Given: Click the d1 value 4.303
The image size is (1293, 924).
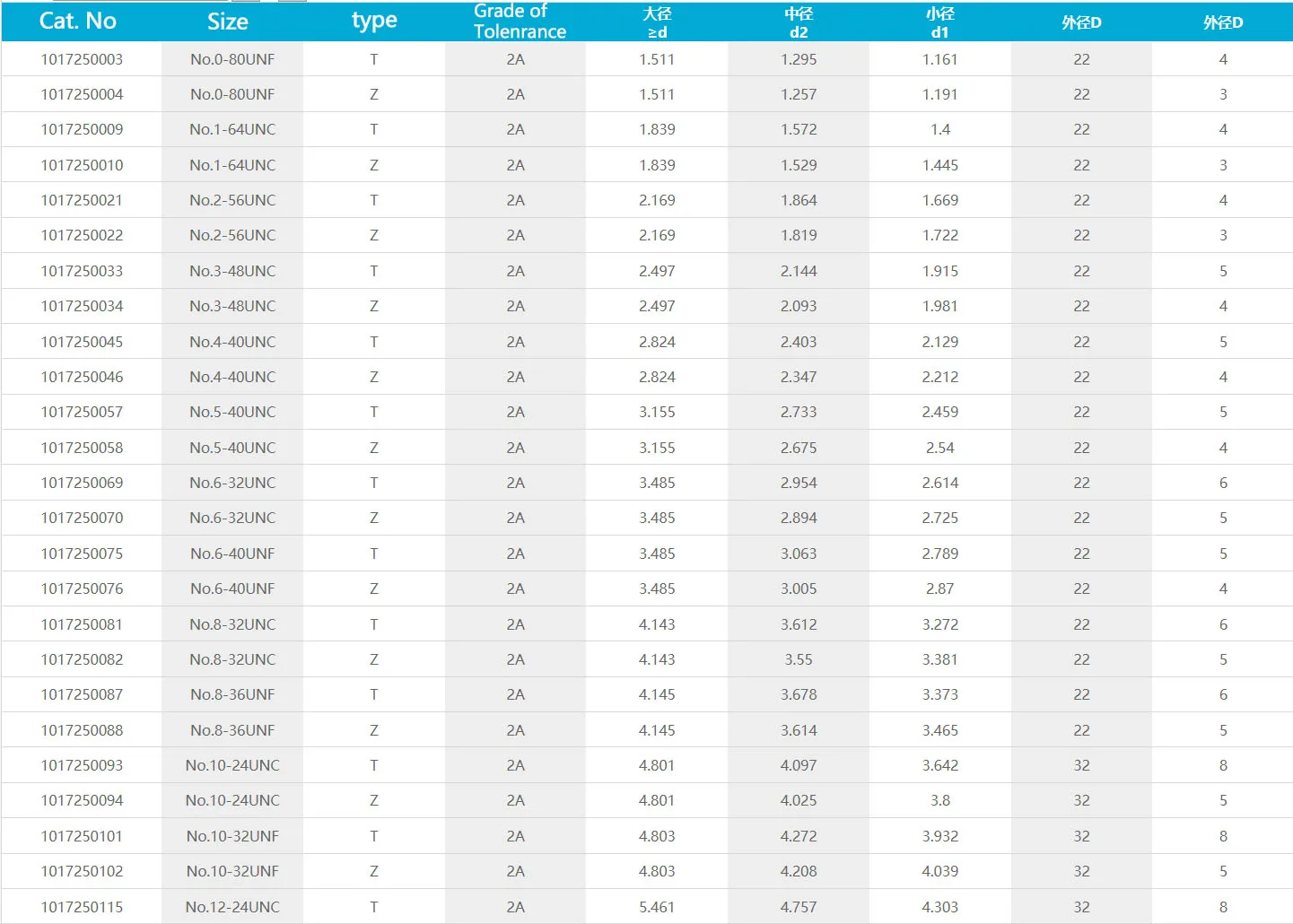Looking at the screenshot, I should coord(939,907).
